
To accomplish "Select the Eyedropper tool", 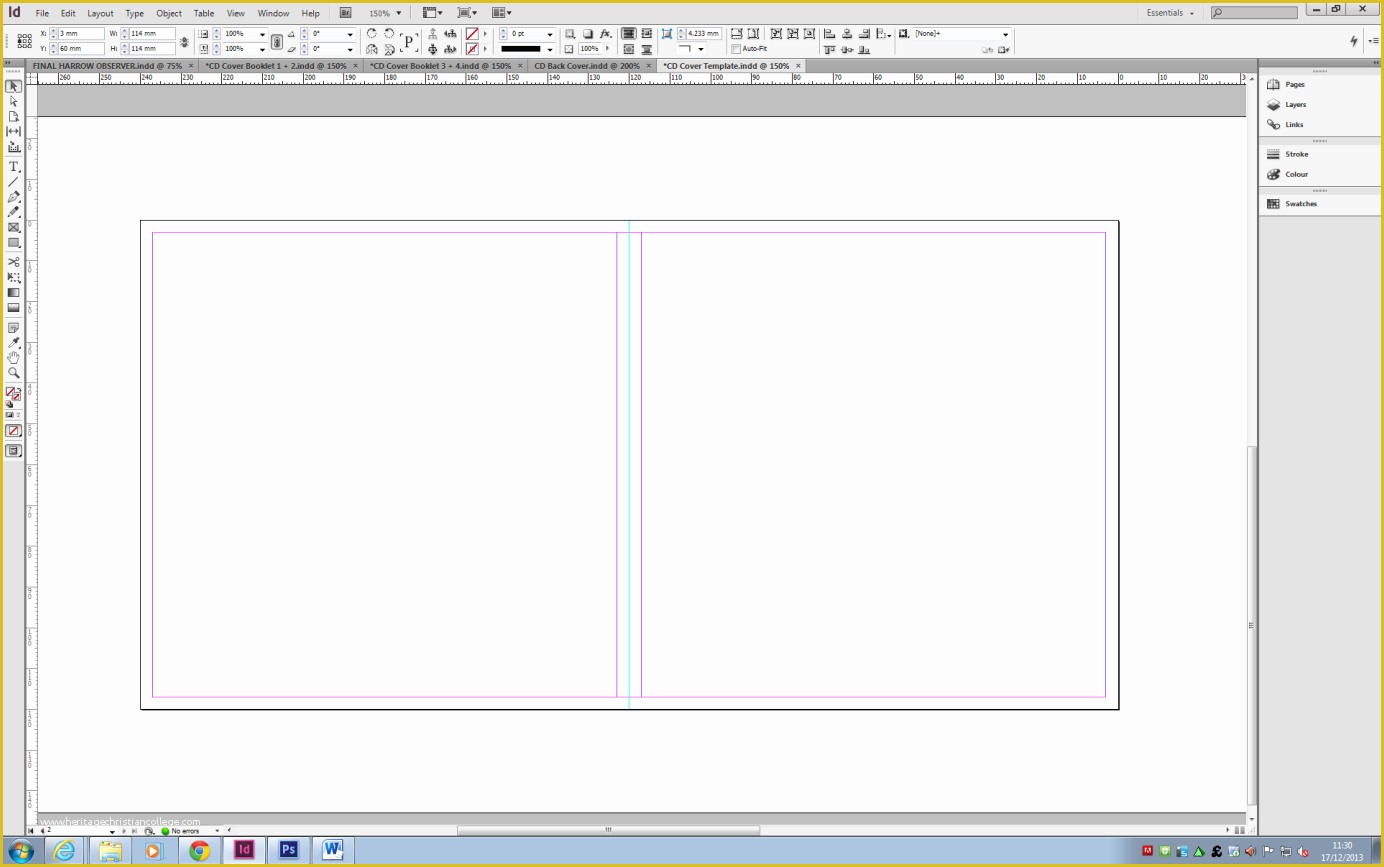I will (x=13, y=343).
